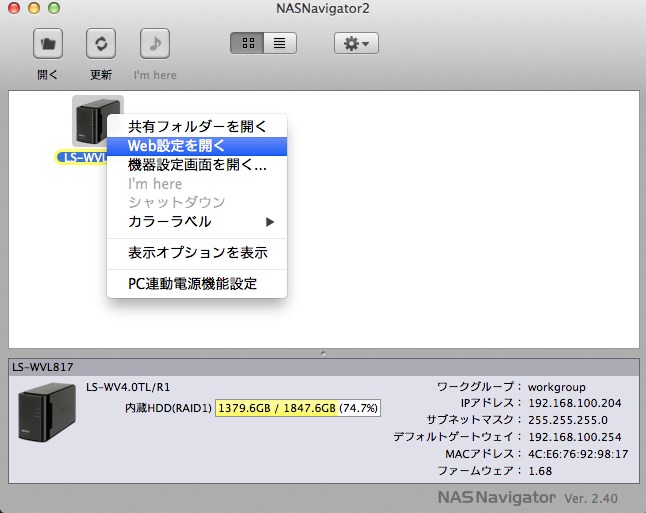Click the HDD usage bar 1379.6GB / 1847.6GB
This screenshot has width=646, height=513.
(297, 408)
